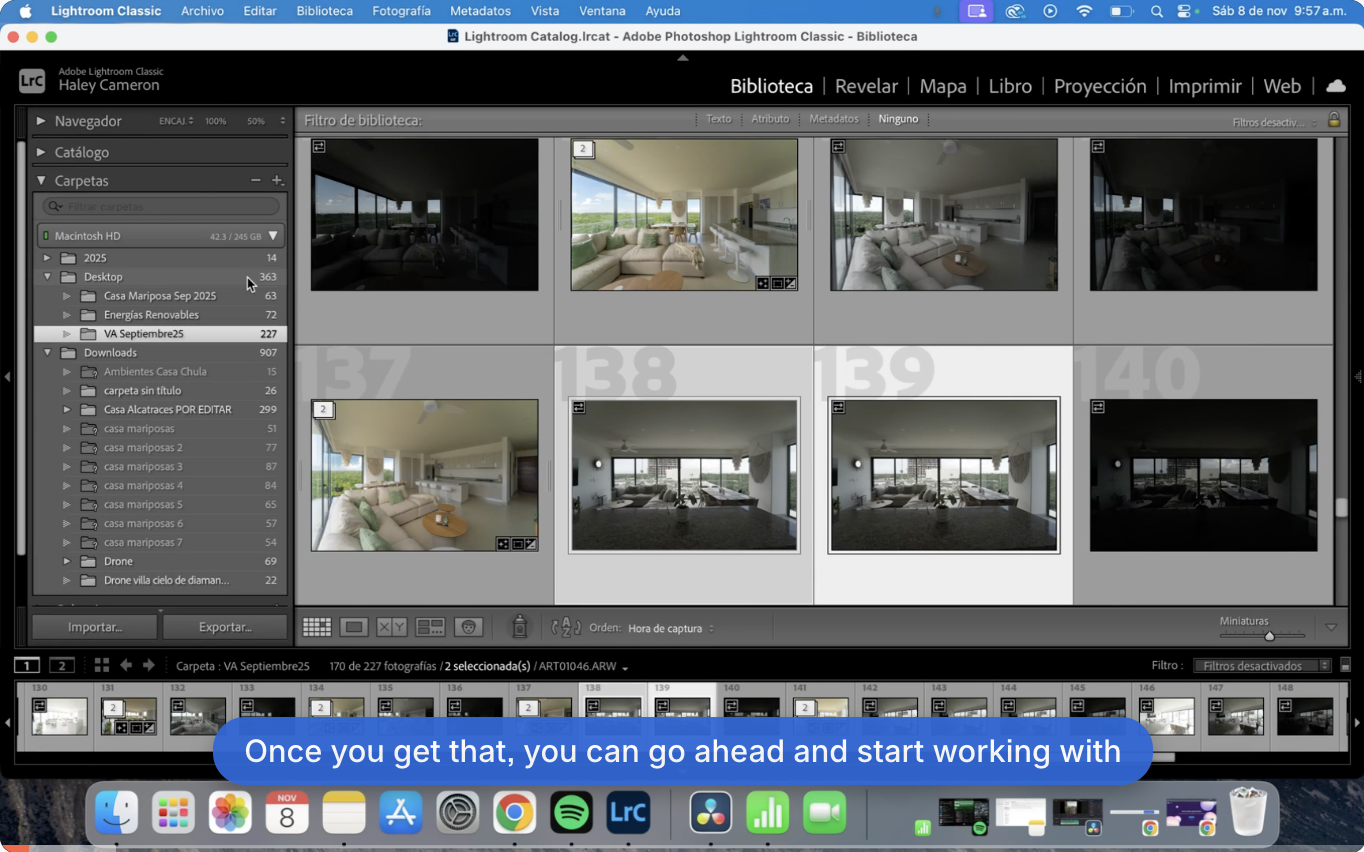Viewport: 1364px width, 852px height.
Task: Toggle the library filter lock
Action: click(1333, 120)
